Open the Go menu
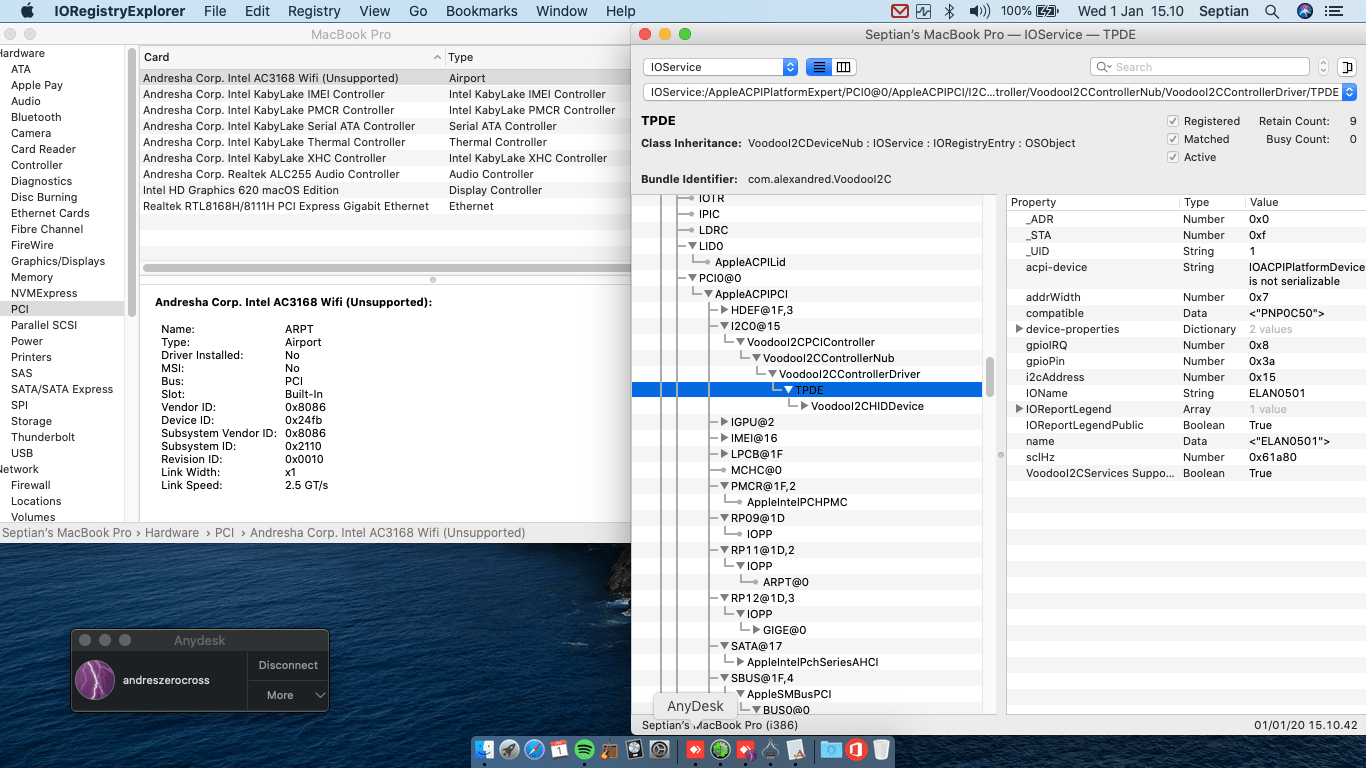Image resolution: width=1366 pixels, height=768 pixels. pyautogui.click(x=418, y=11)
